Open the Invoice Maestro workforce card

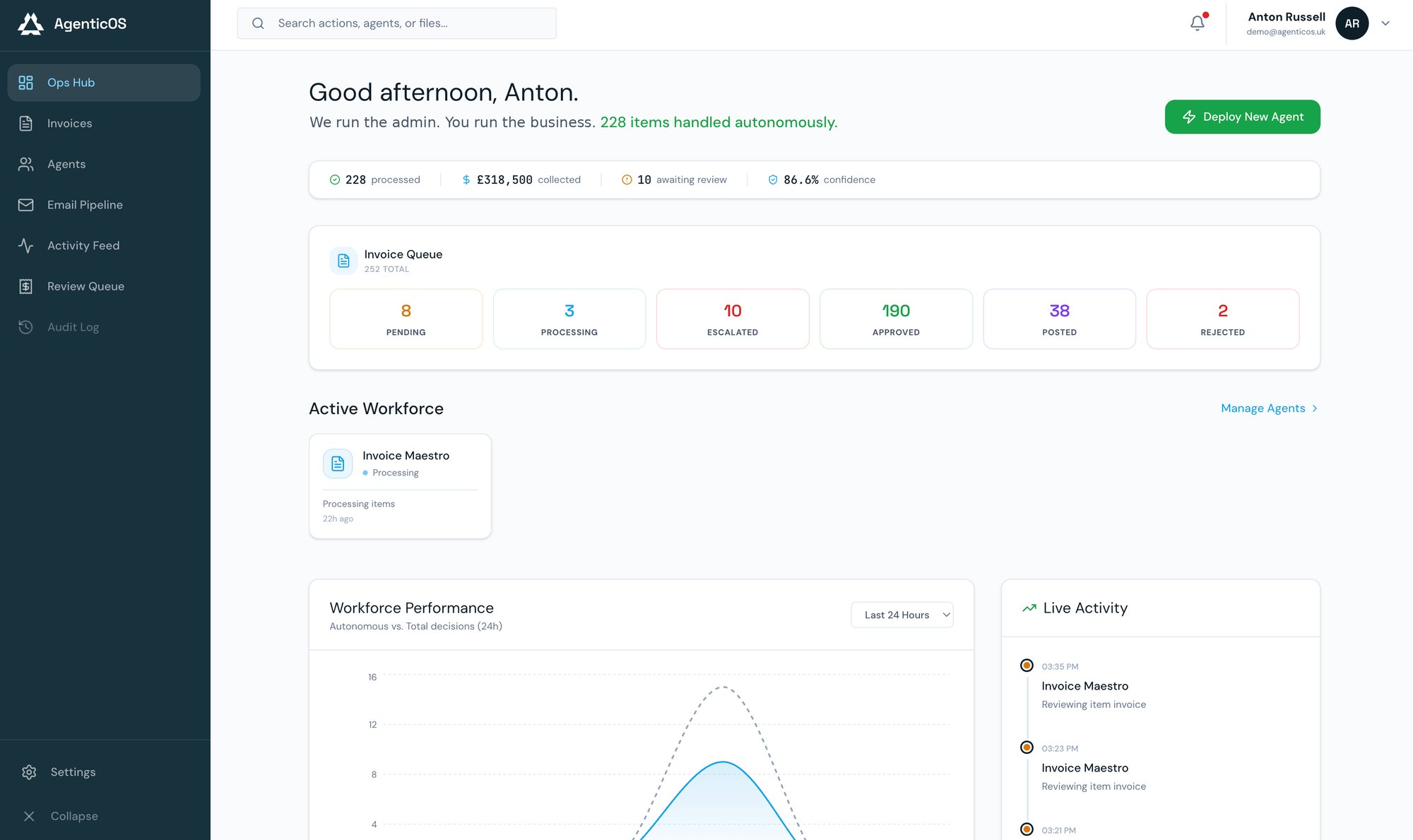(400, 486)
